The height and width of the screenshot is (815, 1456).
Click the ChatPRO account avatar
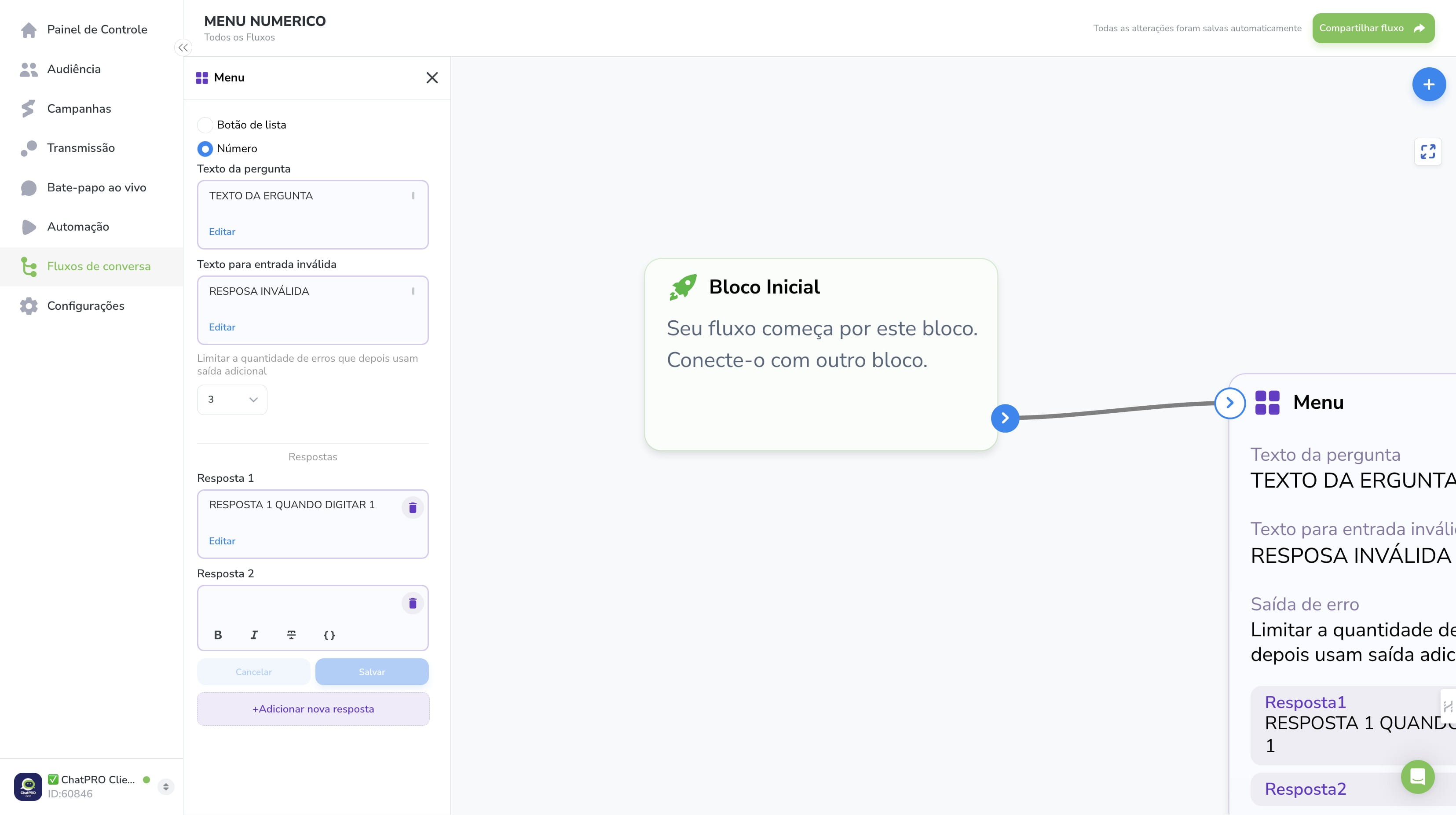28,787
